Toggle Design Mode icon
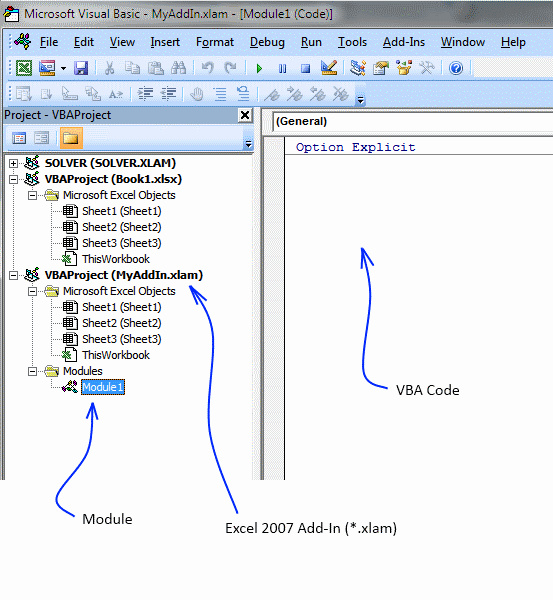The image size is (553, 600). click(x=329, y=68)
